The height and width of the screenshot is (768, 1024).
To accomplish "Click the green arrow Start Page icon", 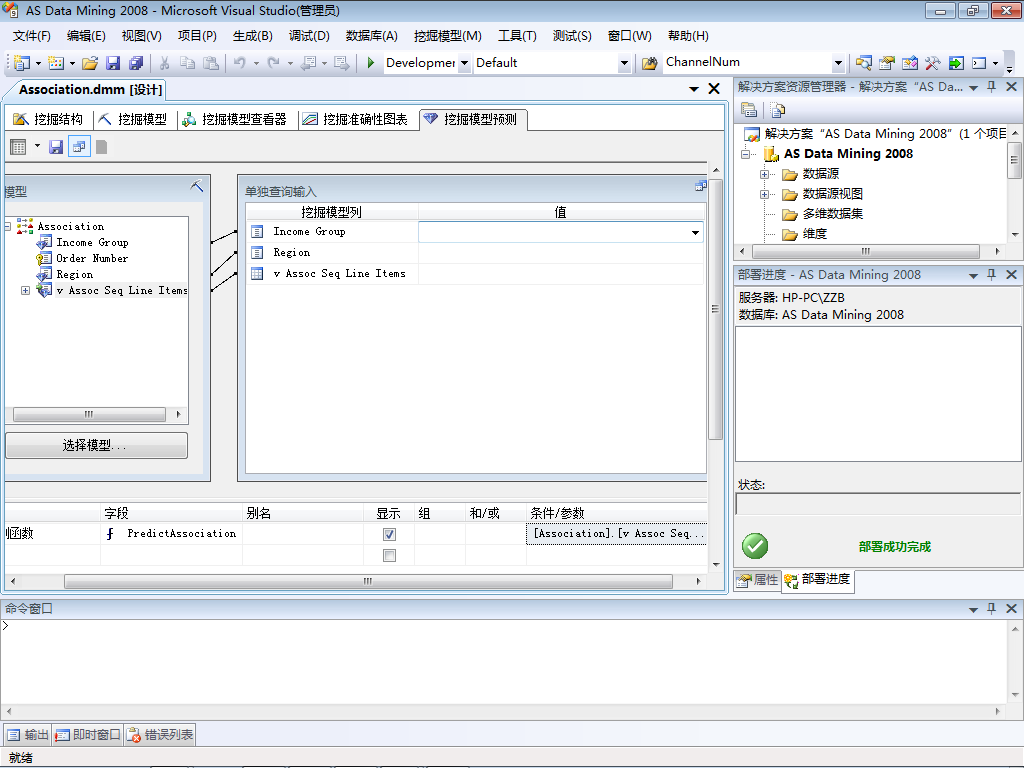I will [955, 63].
